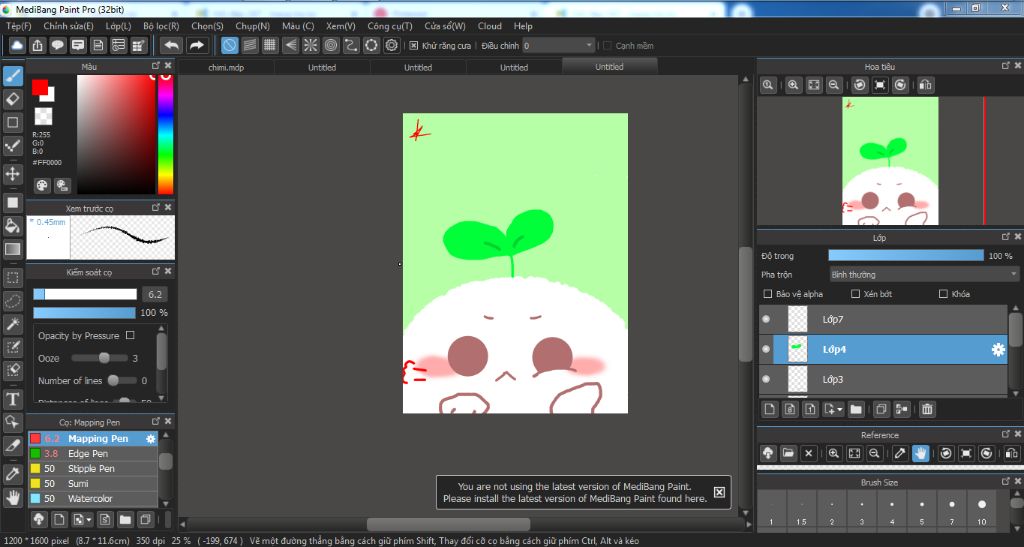
Task: Enable Opacity by Pressure checkbox
Action: 130,335
